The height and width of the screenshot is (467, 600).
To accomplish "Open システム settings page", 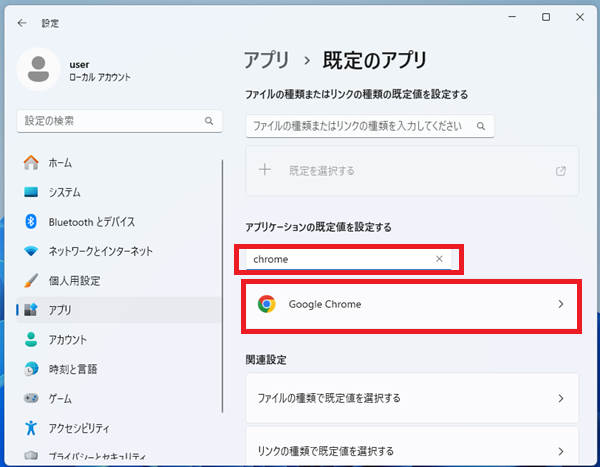I will [x=119, y=192].
